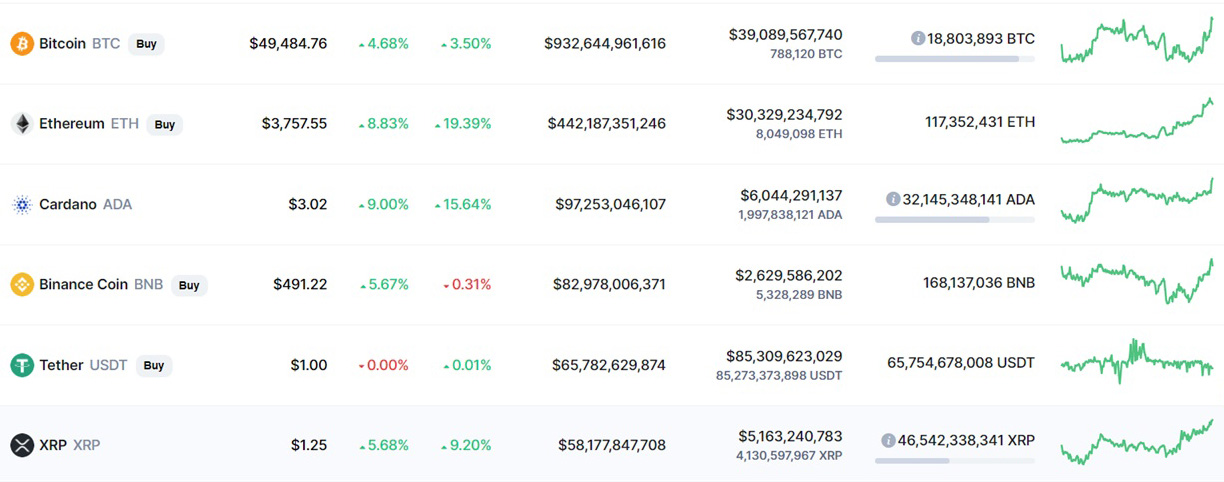
Task: Open the Bitcoin 7-day price chart
Action: pos(1136,41)
